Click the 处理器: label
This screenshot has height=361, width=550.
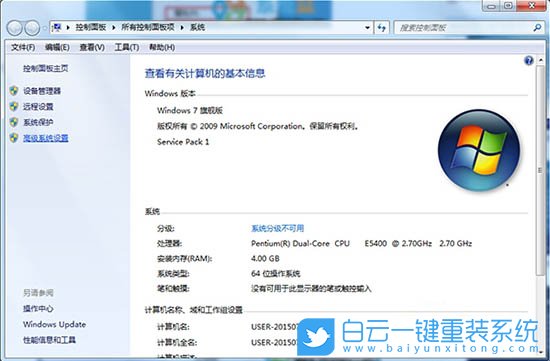click(x=169, y=243)
